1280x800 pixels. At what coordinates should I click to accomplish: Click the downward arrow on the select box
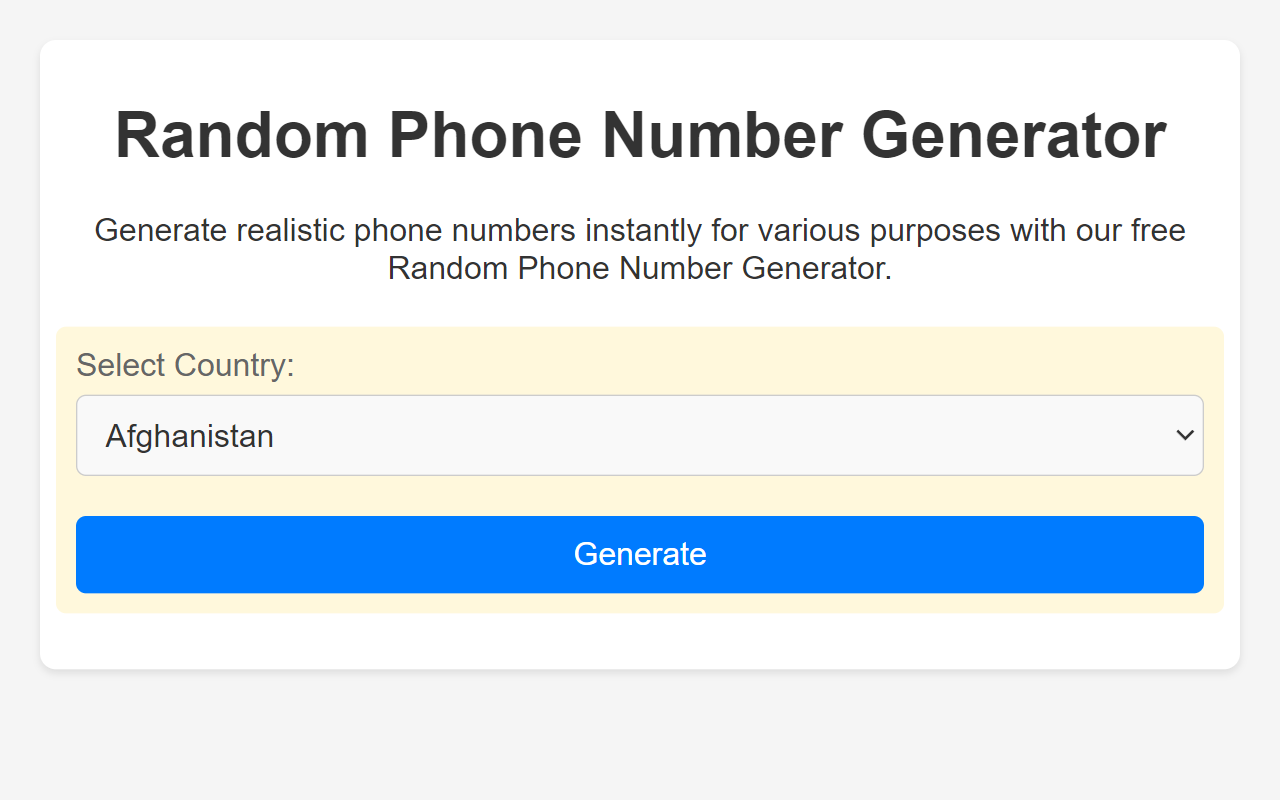[1184, 435]
